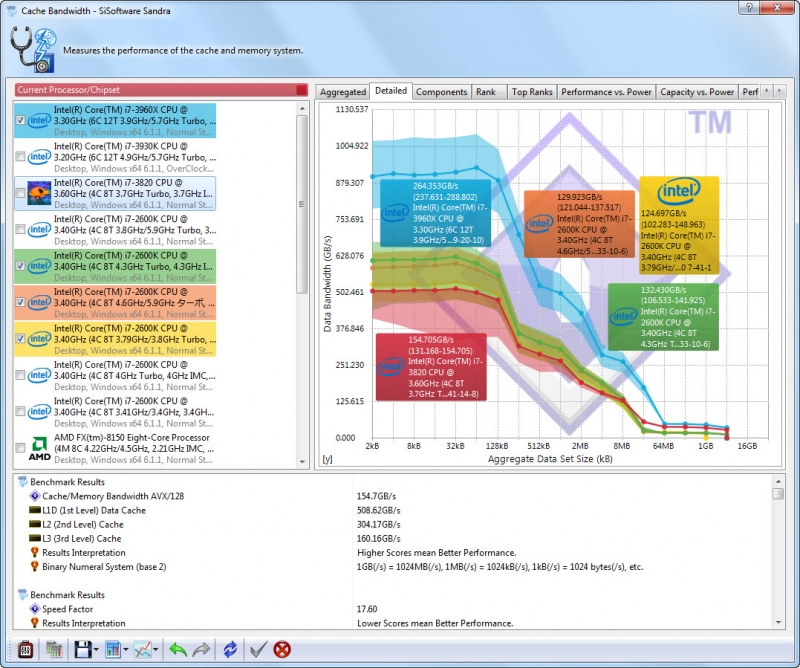Screen dimensions: 800x668
Task: Check the i7-2600K 4GHz Turbo checkbox
Action: point(20,375)
